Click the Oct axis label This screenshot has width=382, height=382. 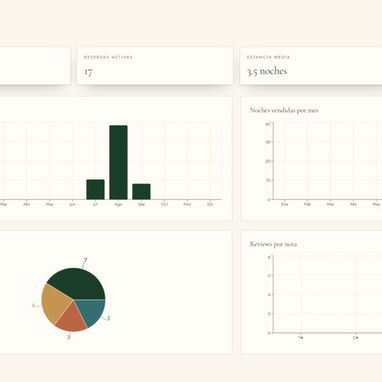[164, 204]
